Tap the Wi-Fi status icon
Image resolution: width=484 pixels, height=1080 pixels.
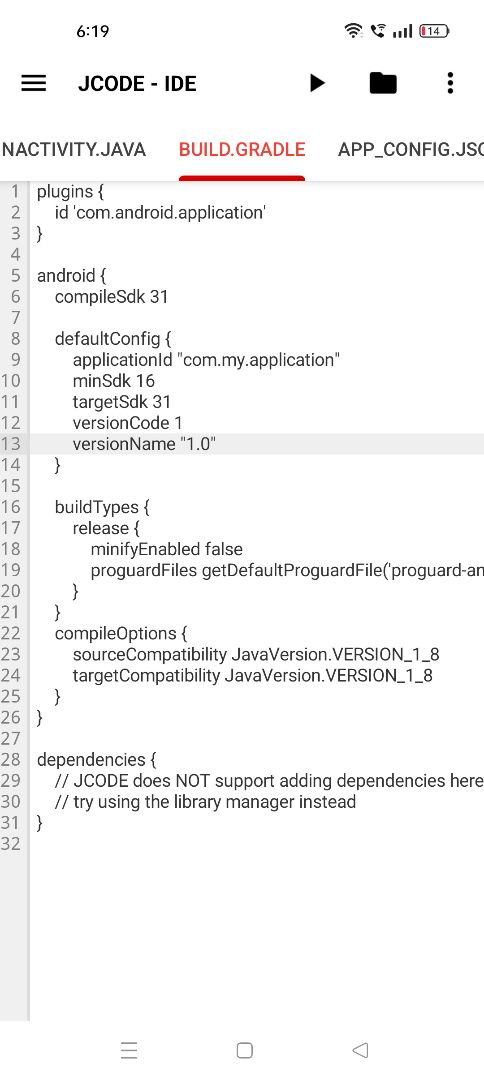(353, 31)
